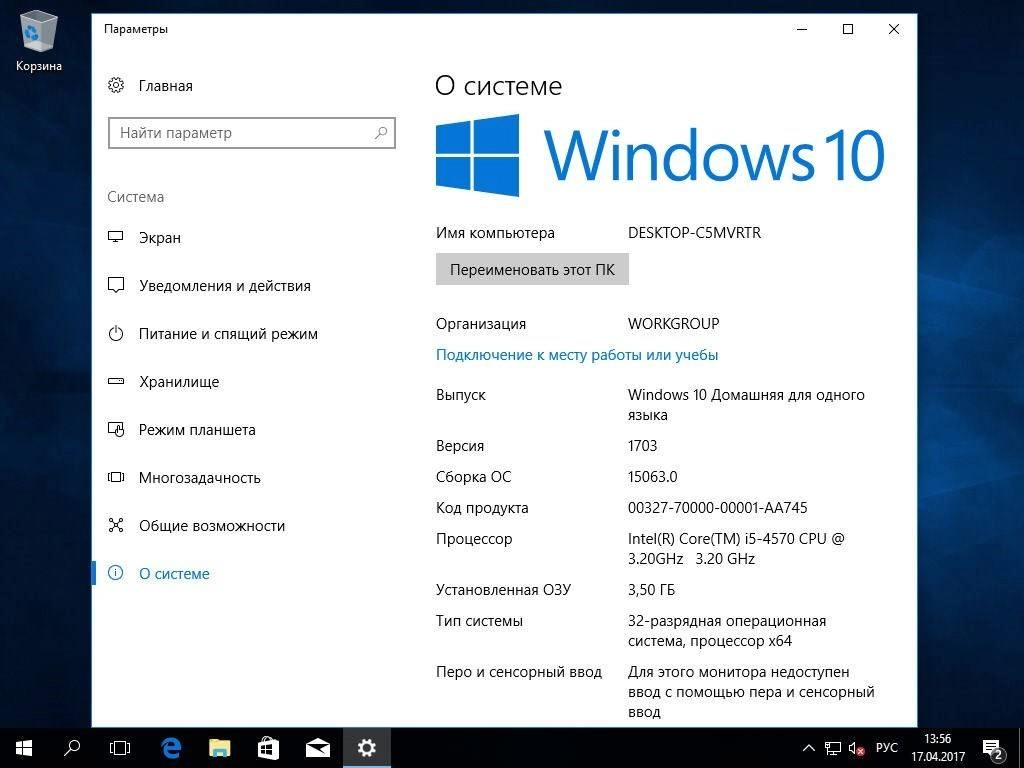Click the Многозадачность icon
Viewport: 1024px width, 768px height.
[x=116, y=477]
